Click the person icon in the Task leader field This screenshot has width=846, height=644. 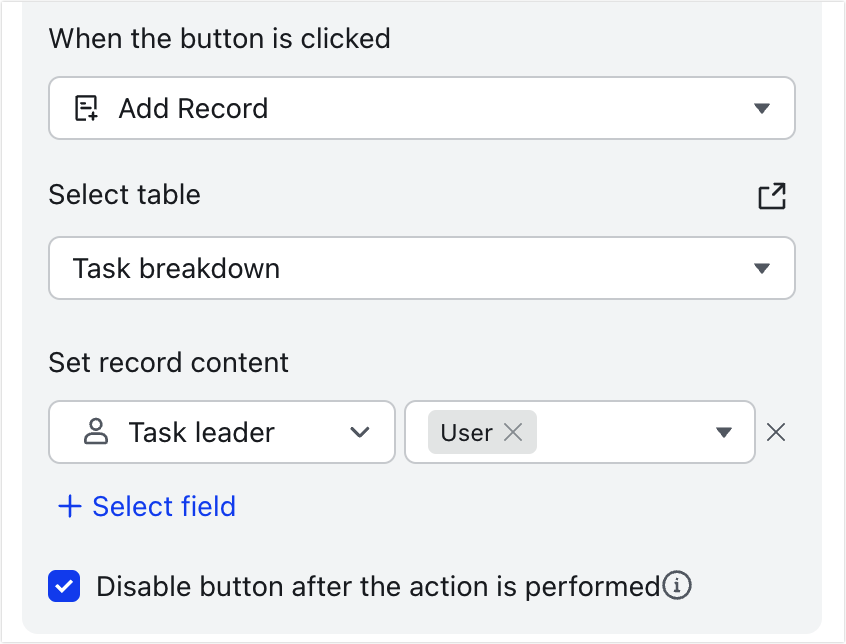click(95, 432)
